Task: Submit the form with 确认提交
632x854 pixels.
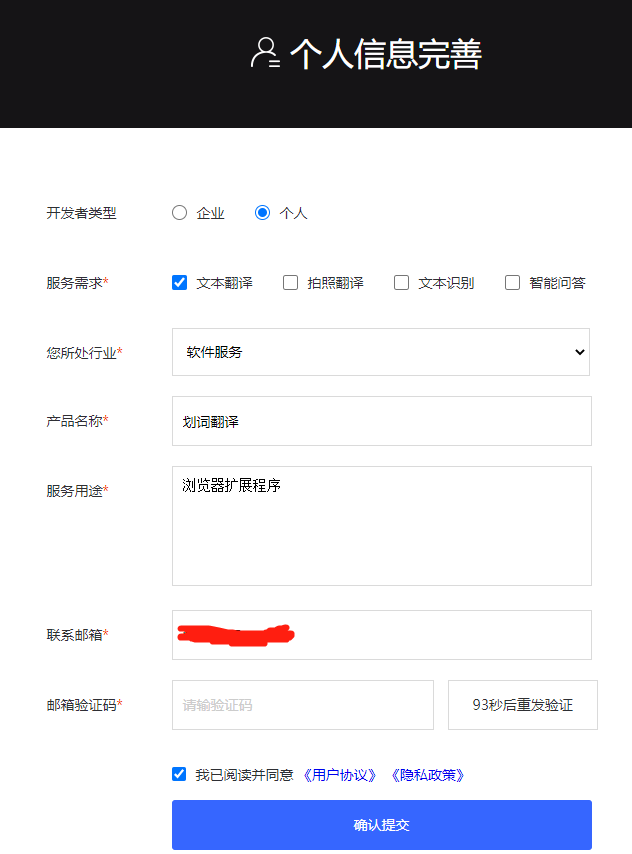Action: [381, 825]
